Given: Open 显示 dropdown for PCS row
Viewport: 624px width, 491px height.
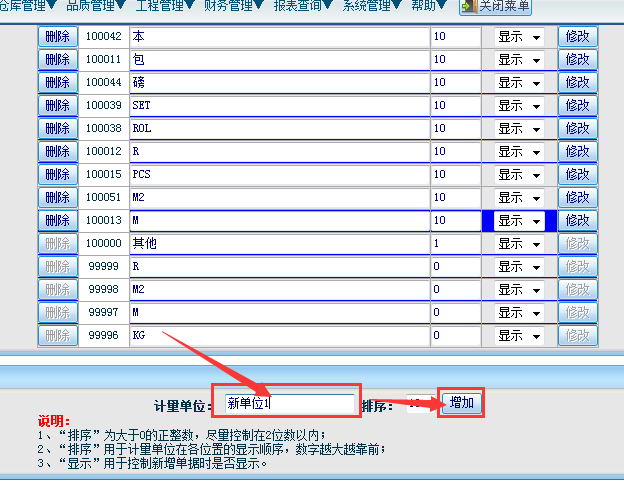Looking at the screenshot, I should click(x=519, y=175).
